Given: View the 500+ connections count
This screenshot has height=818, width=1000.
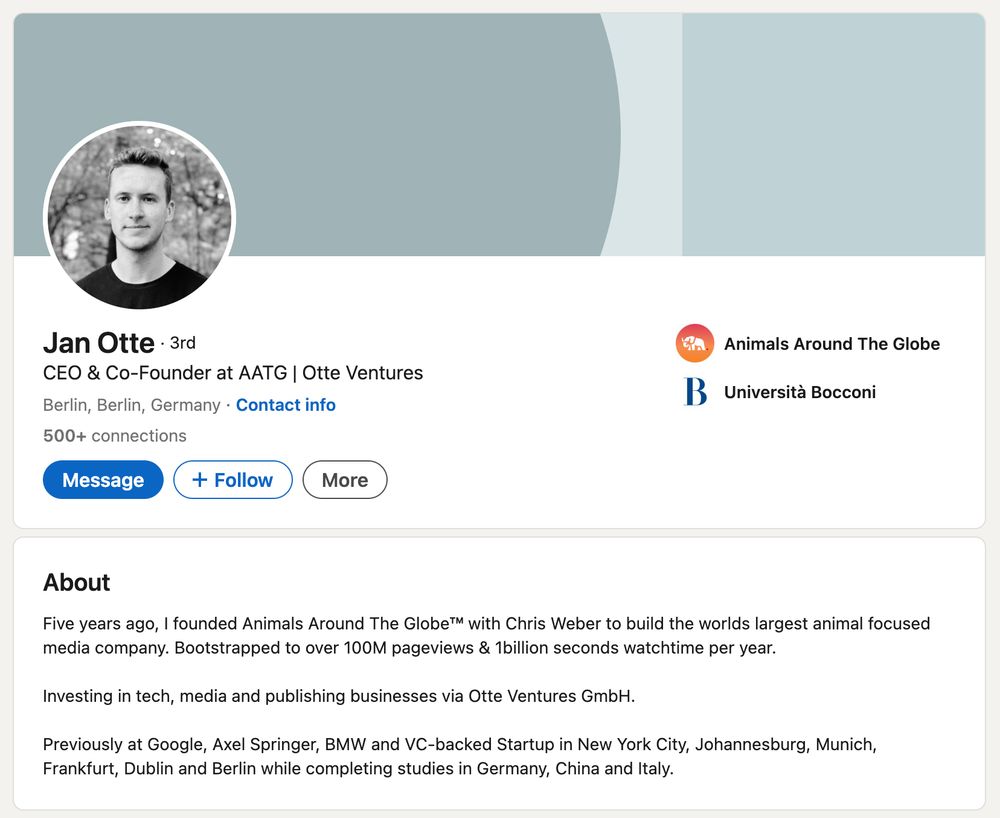Looking at the screenshot, I should tap(115, 435).
